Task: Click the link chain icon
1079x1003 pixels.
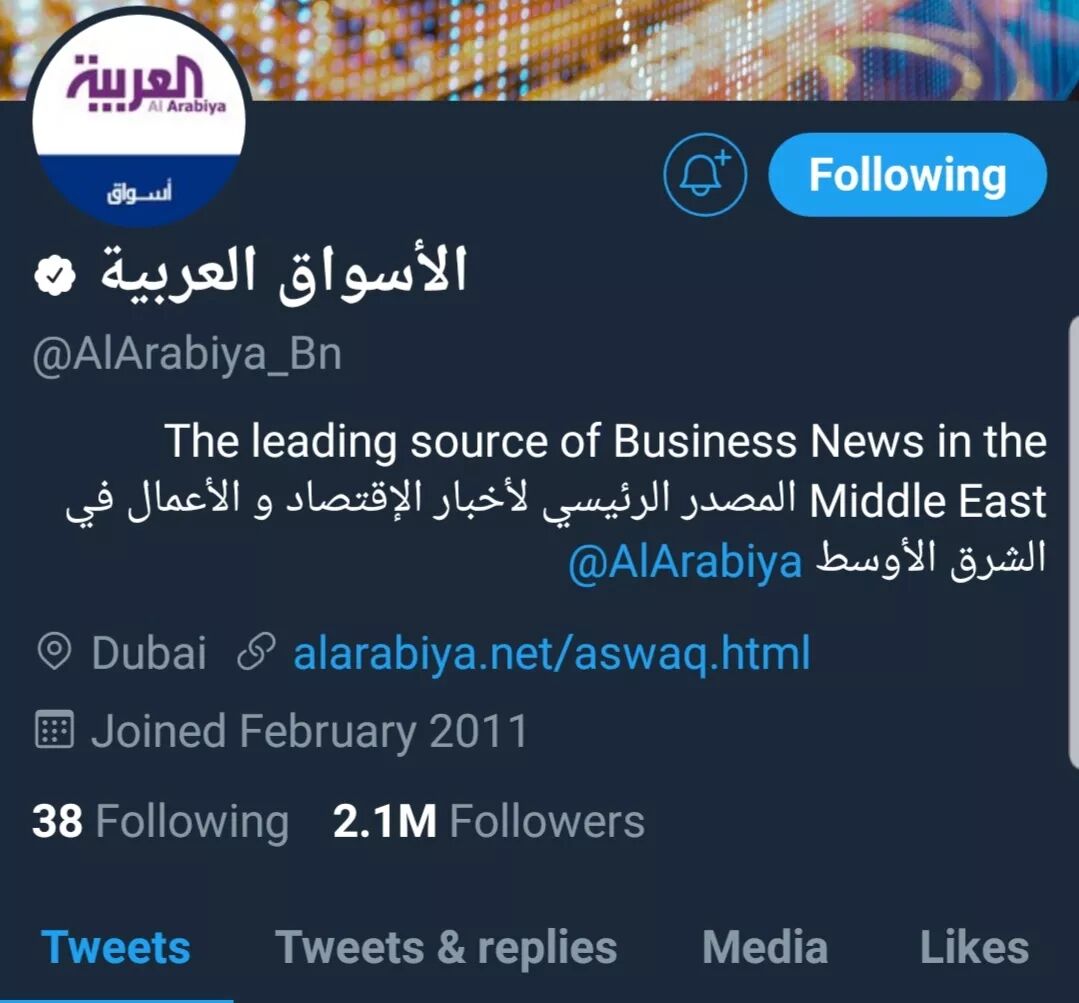Action: tap(256, 651)
